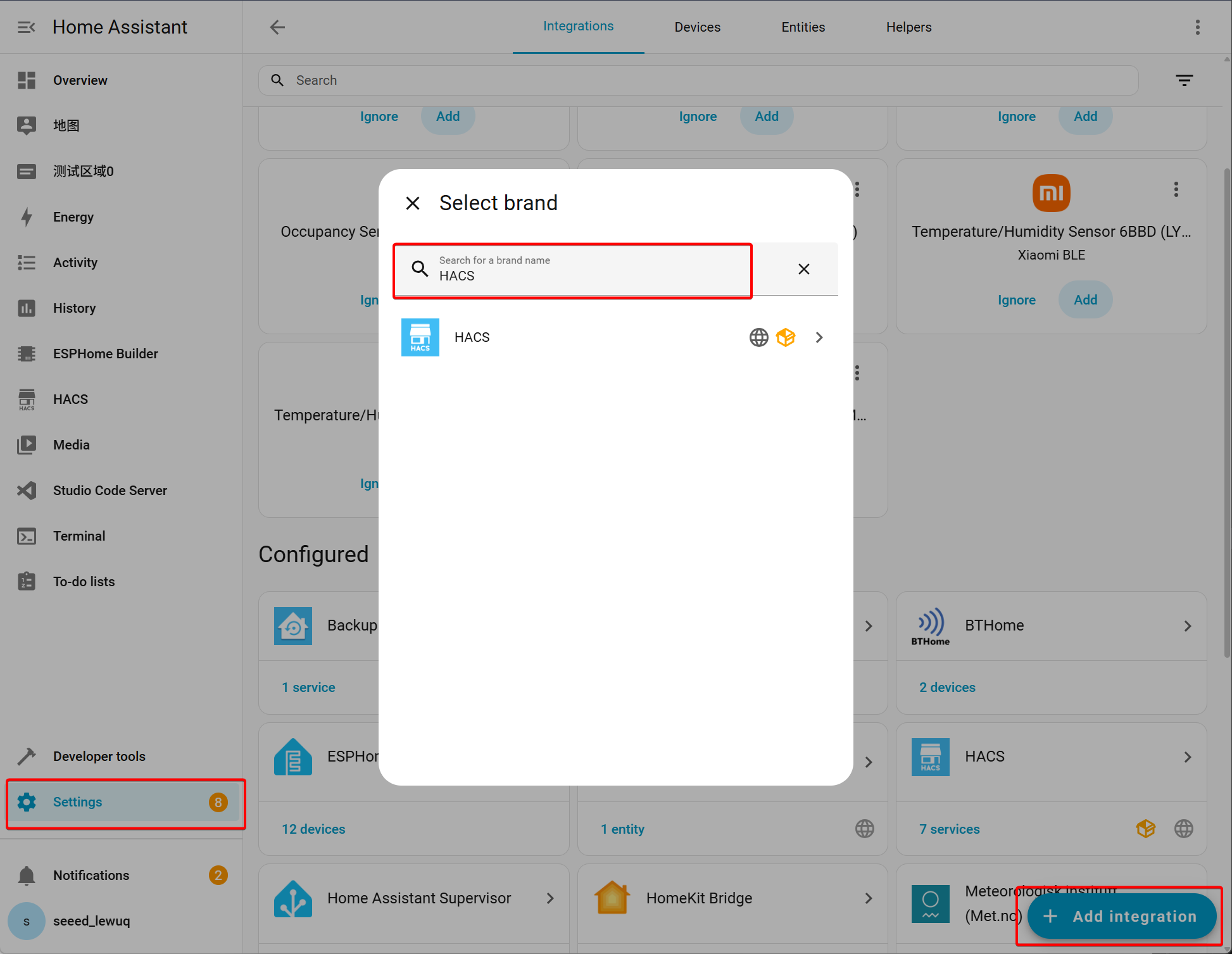Expand the BTHome integration card
The image size is (1232, 954).
pyautogui.click(x=1187, y=626)
